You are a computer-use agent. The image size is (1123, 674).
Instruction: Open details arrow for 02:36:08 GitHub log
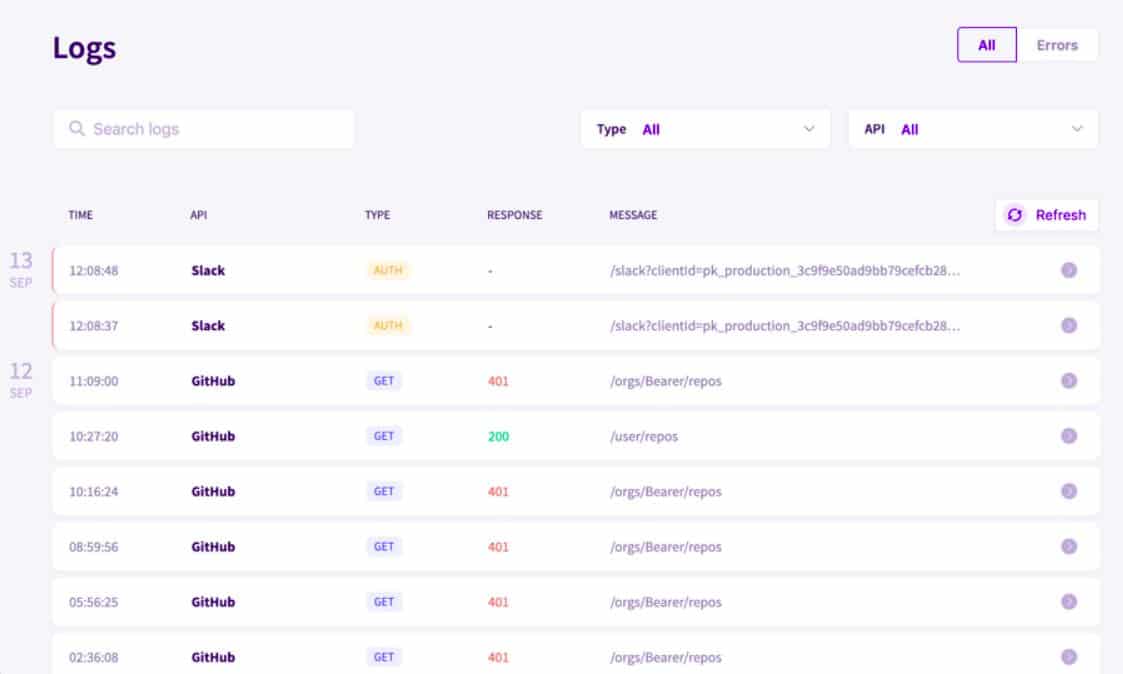[x=1069, y=656]
